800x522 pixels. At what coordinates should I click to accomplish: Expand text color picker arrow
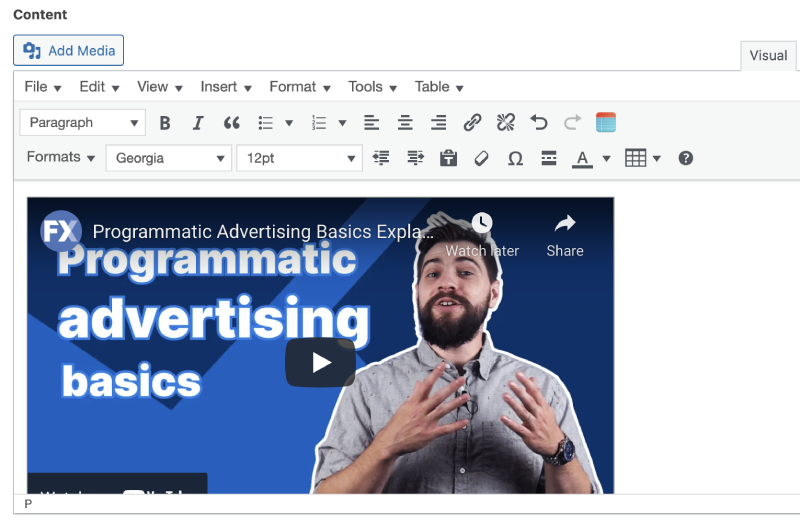click(x=606, y=158)
